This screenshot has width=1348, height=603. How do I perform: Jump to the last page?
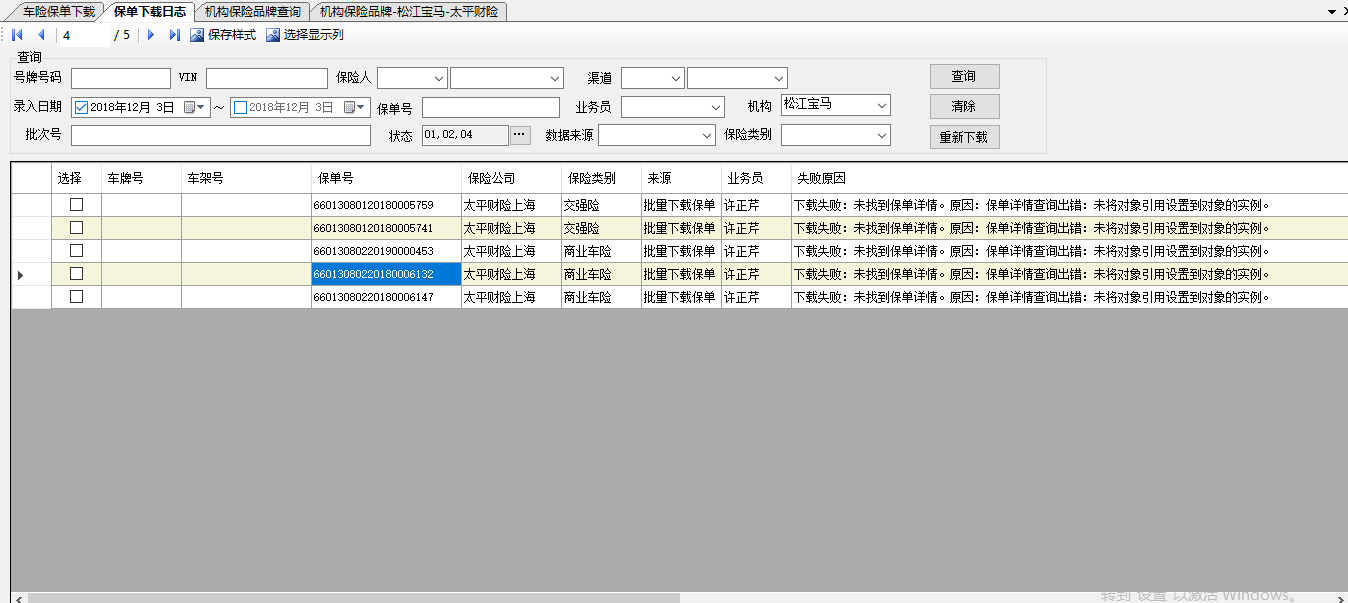tap(174, 35)
